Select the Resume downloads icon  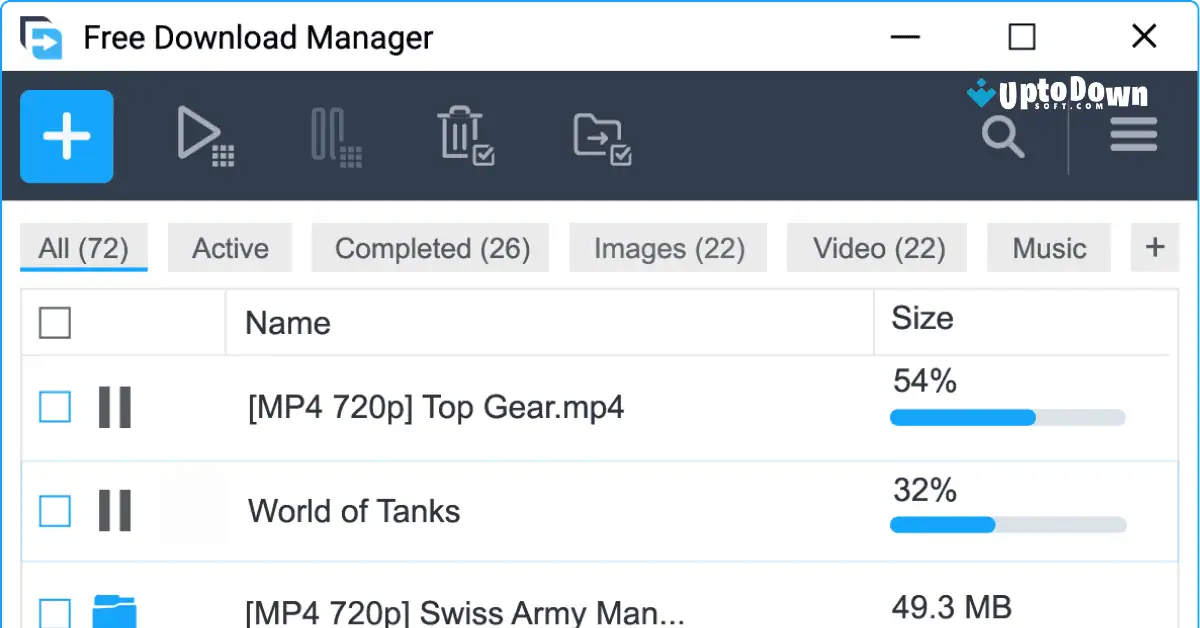(205, 136)
